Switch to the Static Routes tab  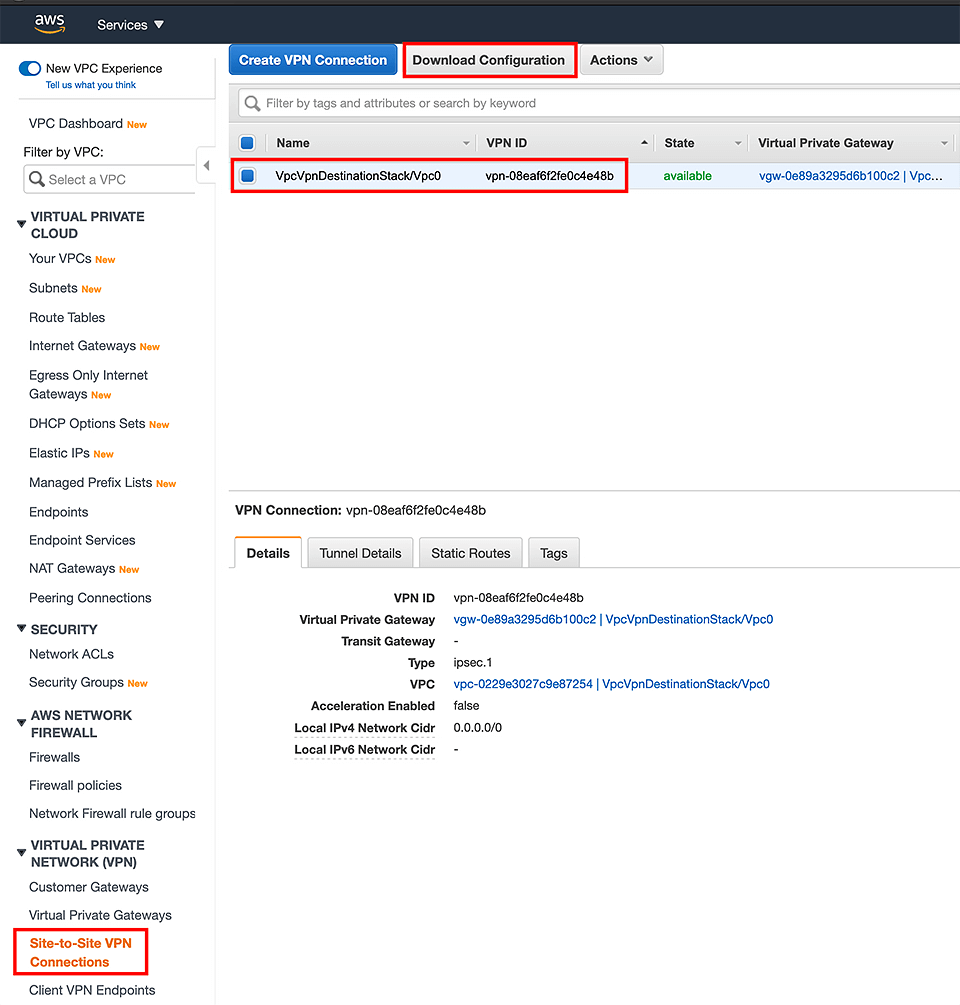[470, 552]
